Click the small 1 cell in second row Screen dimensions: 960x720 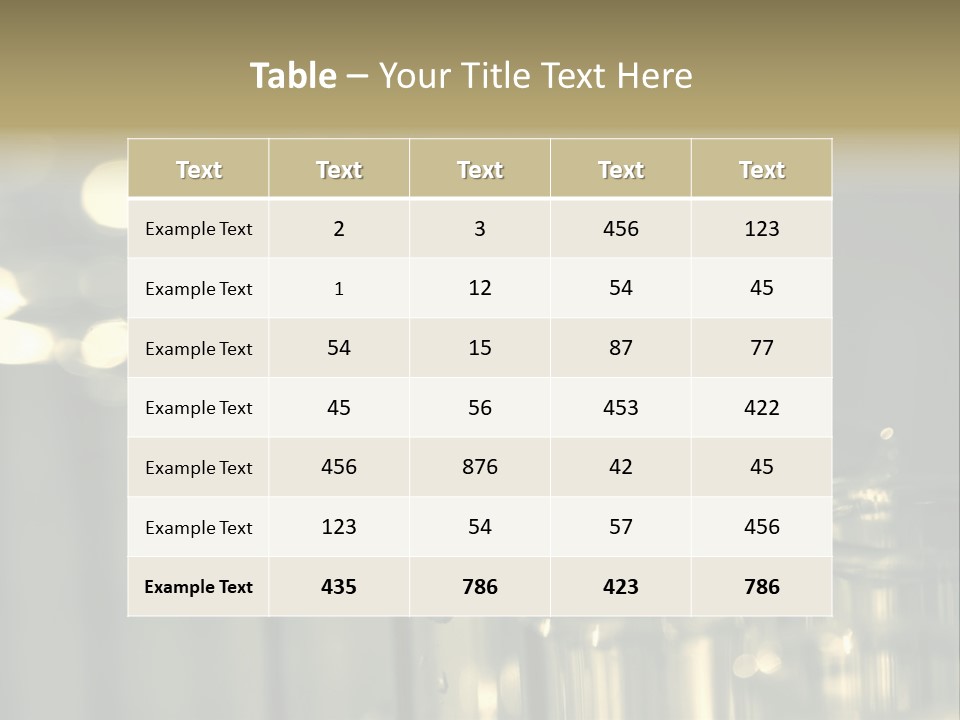coord(339,289)
